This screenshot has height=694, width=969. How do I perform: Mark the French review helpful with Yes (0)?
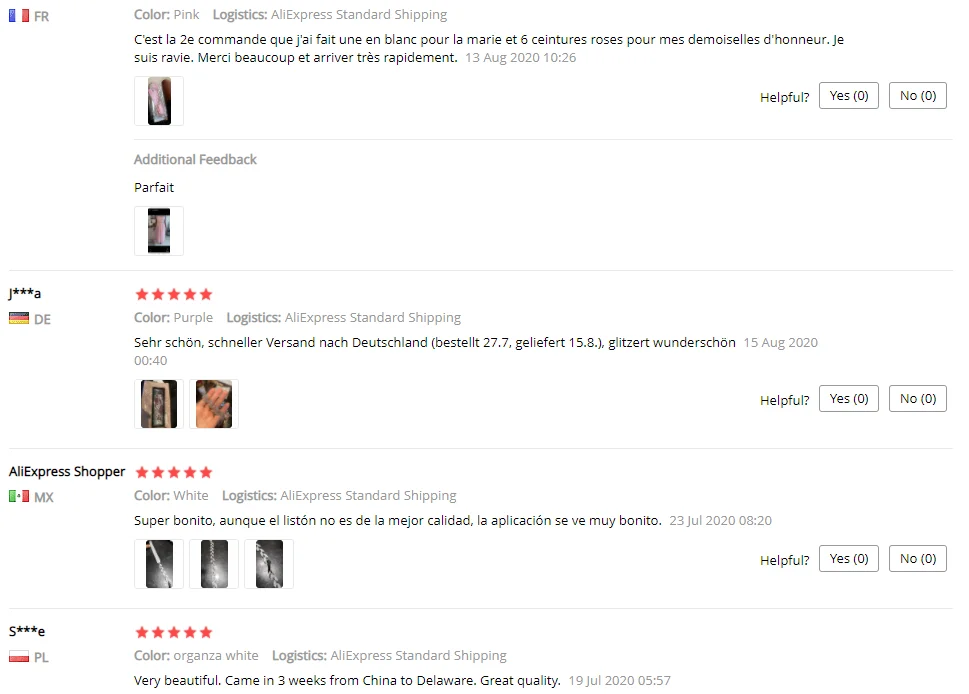[848, 96]
